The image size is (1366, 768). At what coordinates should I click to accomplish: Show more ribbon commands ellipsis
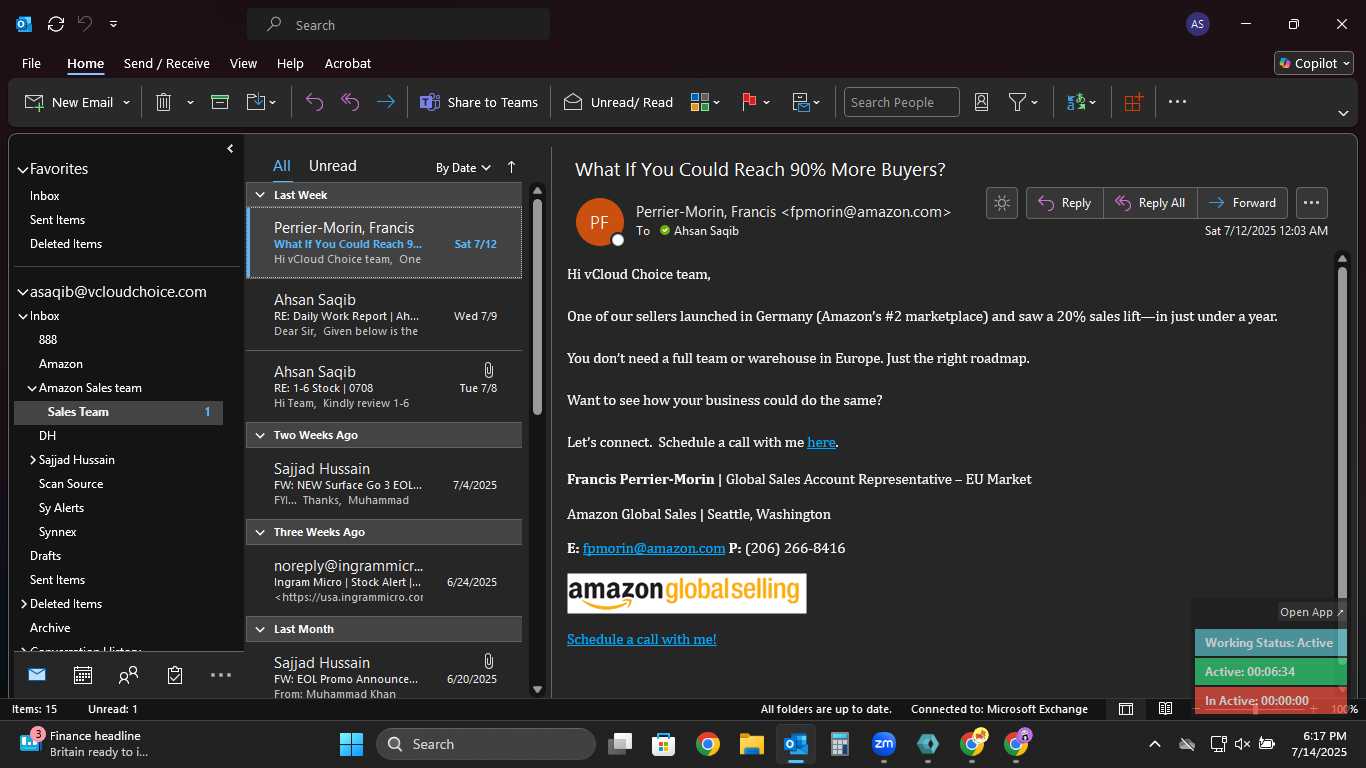[1177, 102]
